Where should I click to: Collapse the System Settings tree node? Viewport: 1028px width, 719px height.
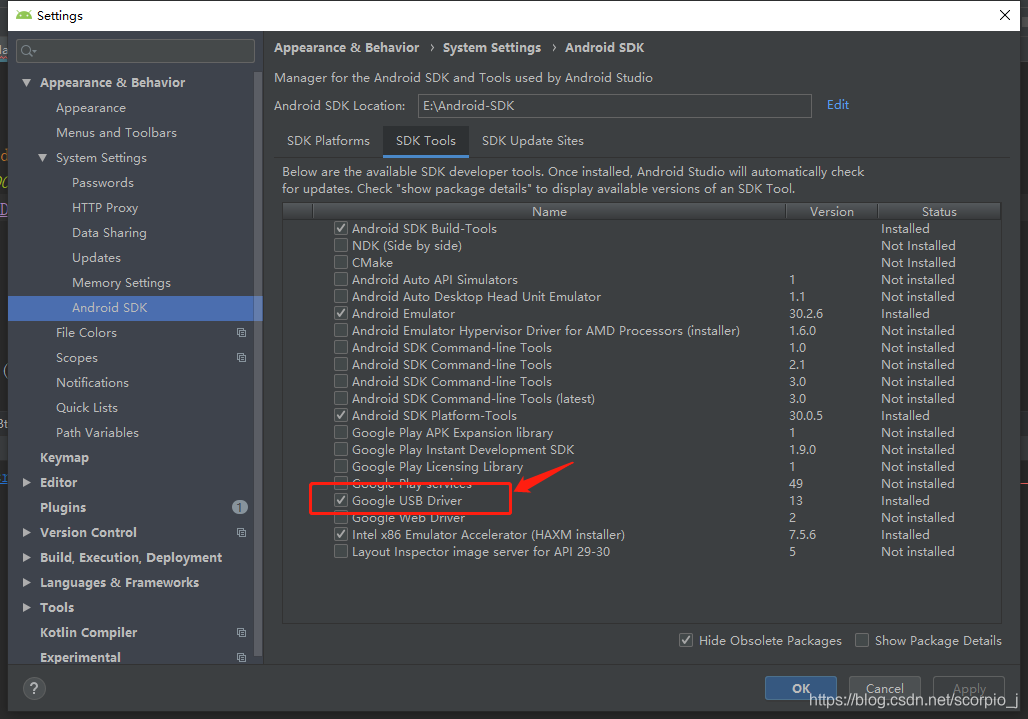pyautogui.click(x=43, y=158)
